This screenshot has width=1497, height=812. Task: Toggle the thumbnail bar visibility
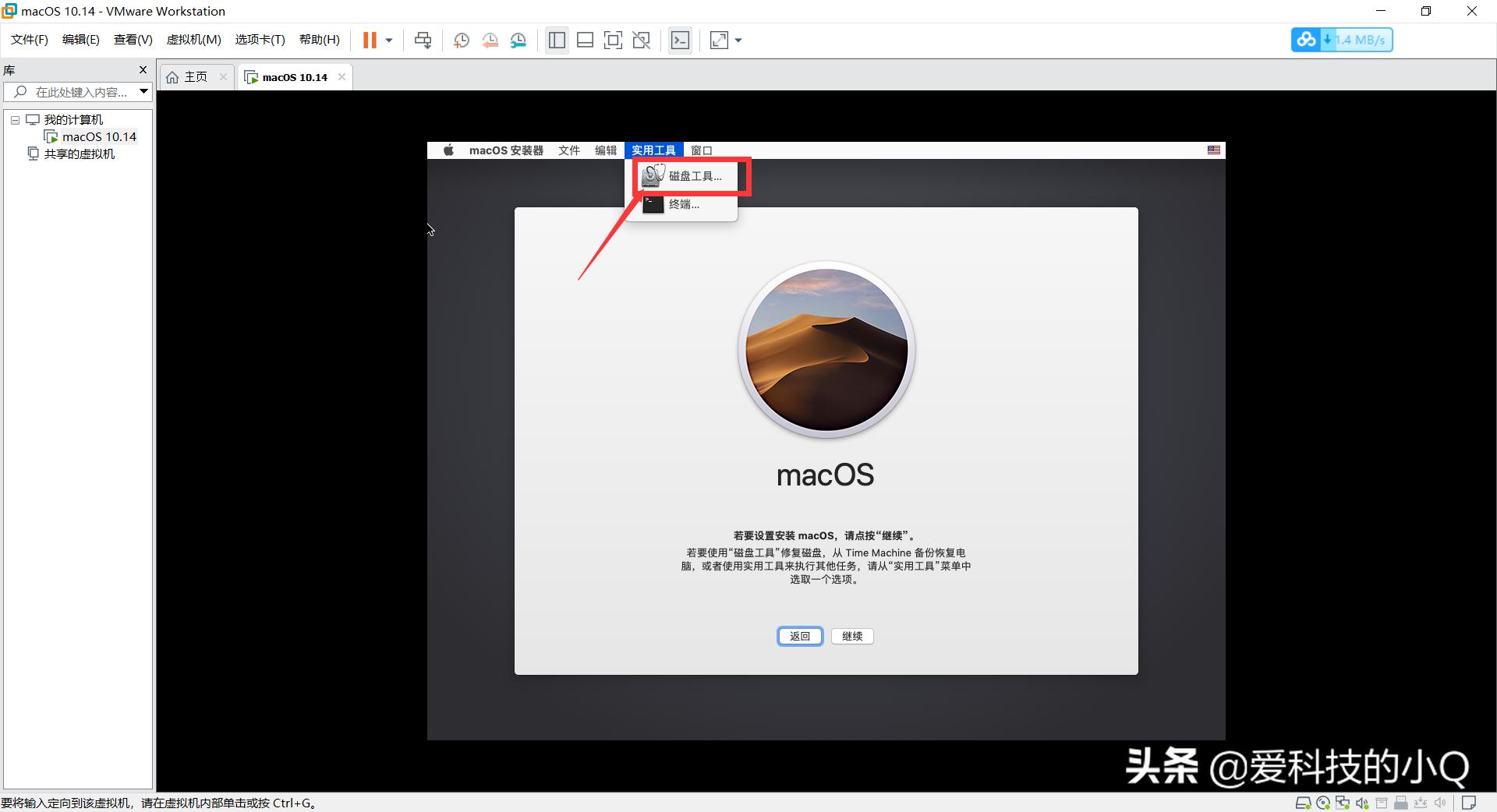click(x=585, y=40)
